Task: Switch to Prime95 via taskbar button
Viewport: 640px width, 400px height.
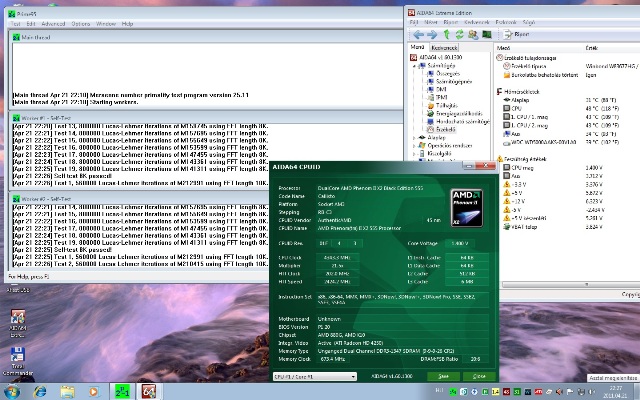Action: 122,392
